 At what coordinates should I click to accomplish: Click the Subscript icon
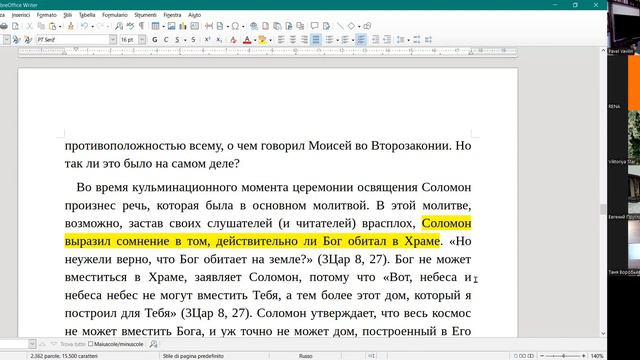(x=219, y=40)
